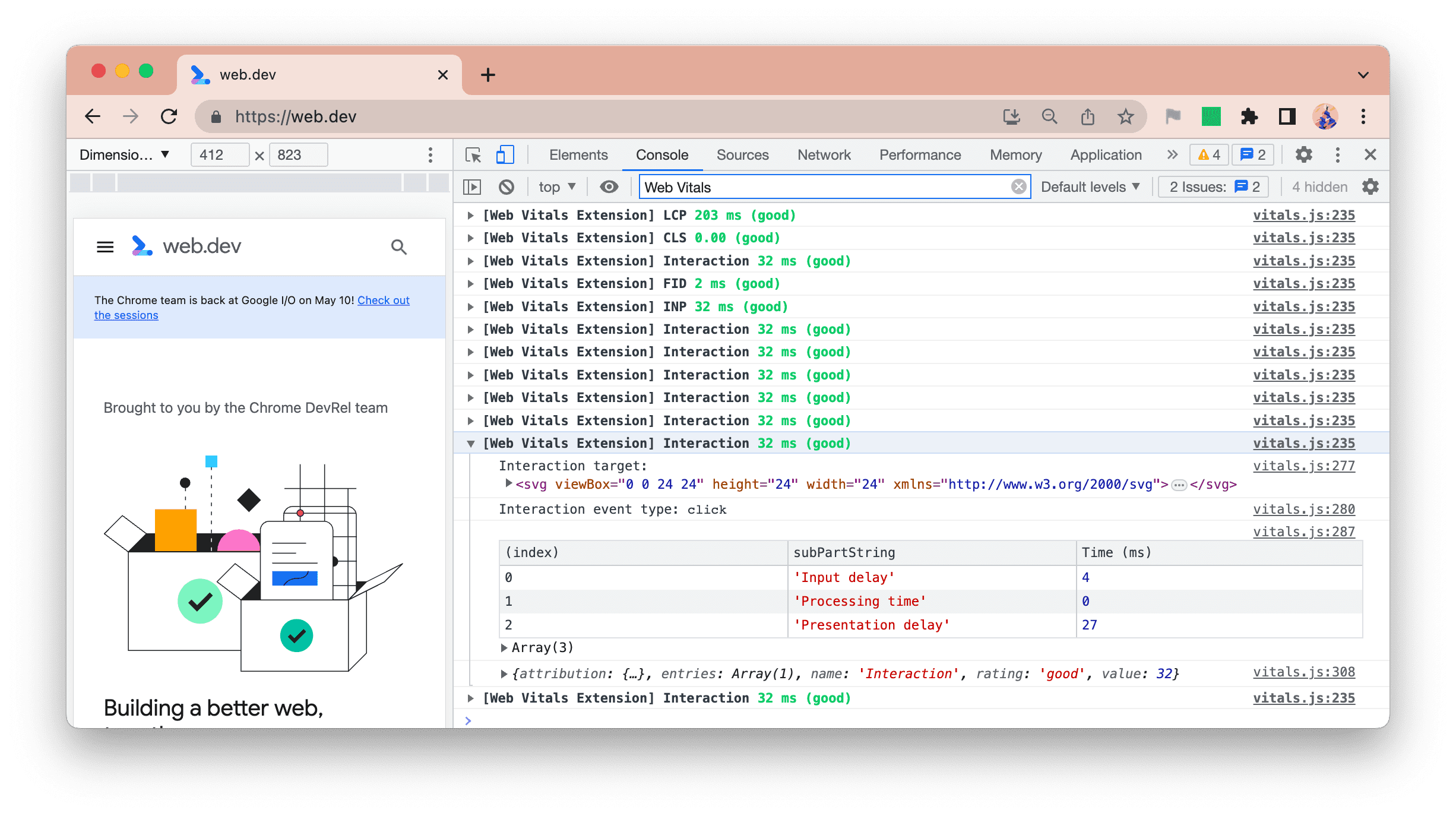Click the close DevTools X icon
The width and height of the screenshot is (1456, 816).
(x=1371, y=154)
